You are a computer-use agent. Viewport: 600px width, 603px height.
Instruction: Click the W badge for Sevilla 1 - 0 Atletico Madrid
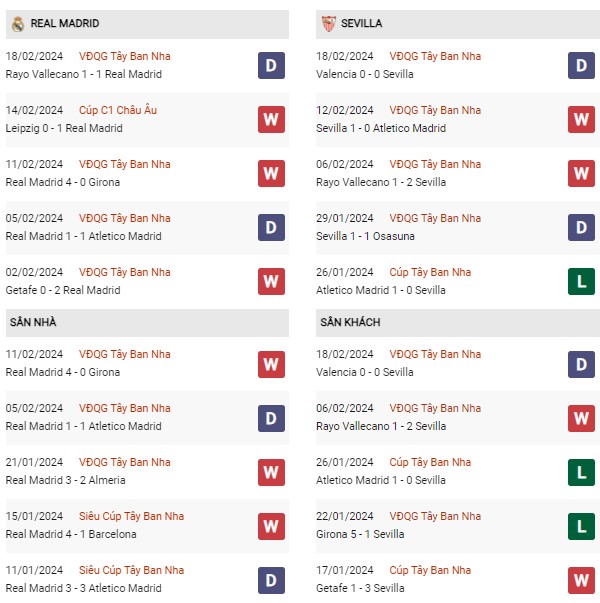coord(581,120)
